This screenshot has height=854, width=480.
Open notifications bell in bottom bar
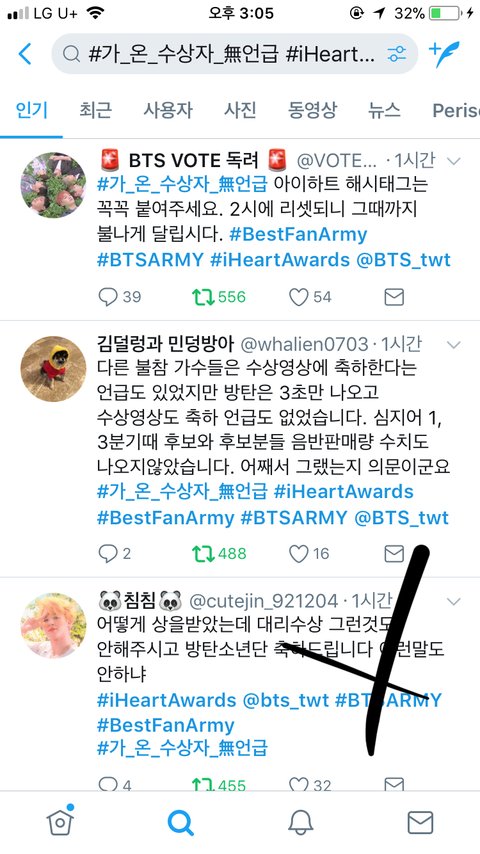click(x=300, y=822)
